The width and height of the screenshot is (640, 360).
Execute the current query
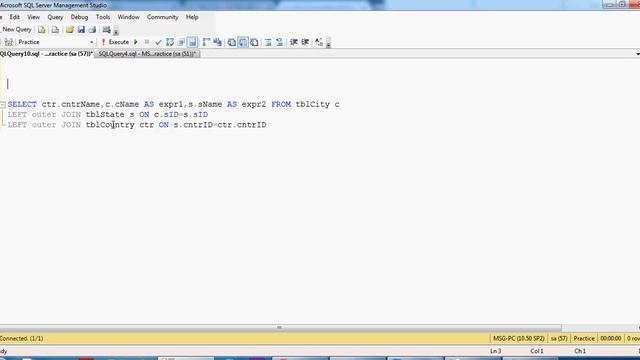point(116,42)
